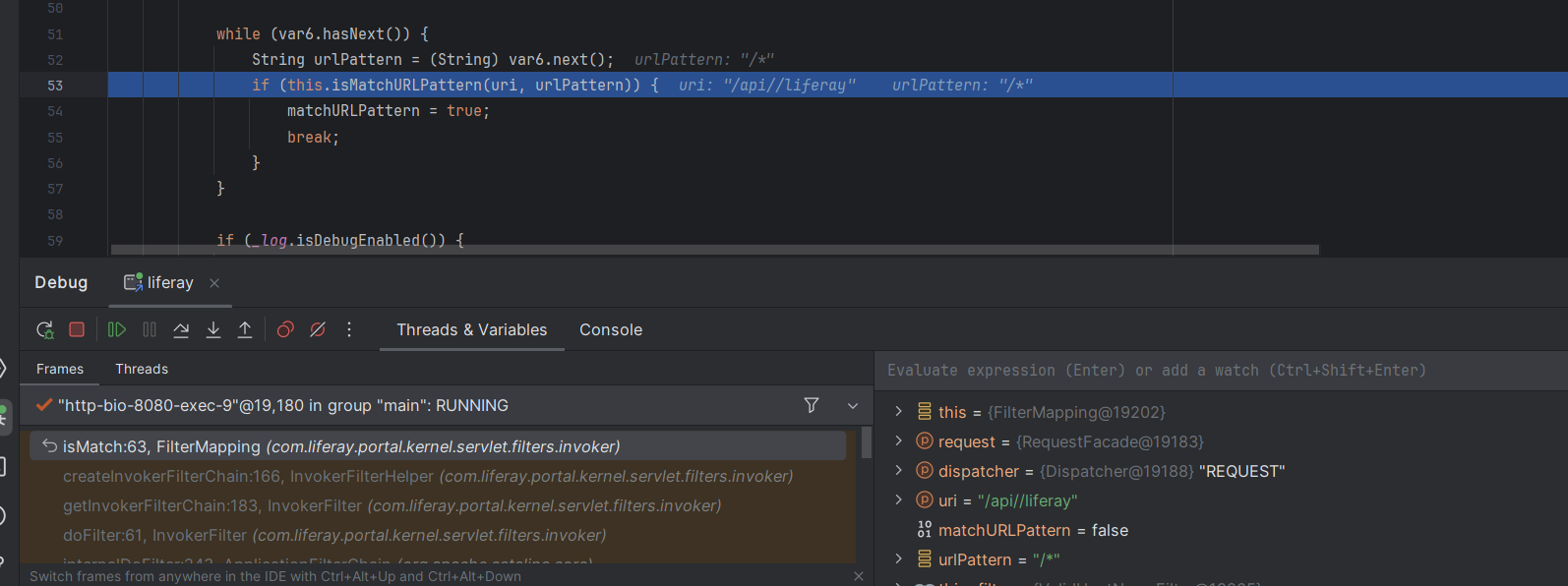
Task: Open the thread selector dropdown
Action: click(853, 405)
